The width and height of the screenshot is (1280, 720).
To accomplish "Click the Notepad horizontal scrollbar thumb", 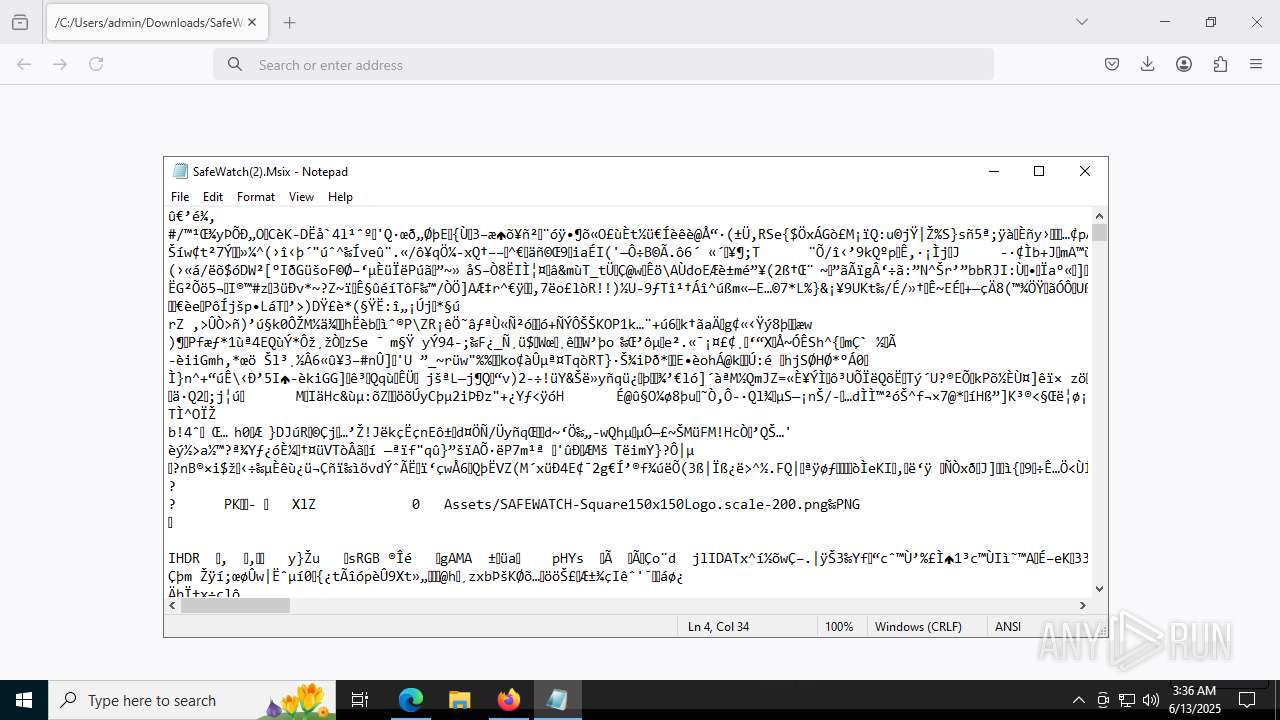I will click(235, 605).
